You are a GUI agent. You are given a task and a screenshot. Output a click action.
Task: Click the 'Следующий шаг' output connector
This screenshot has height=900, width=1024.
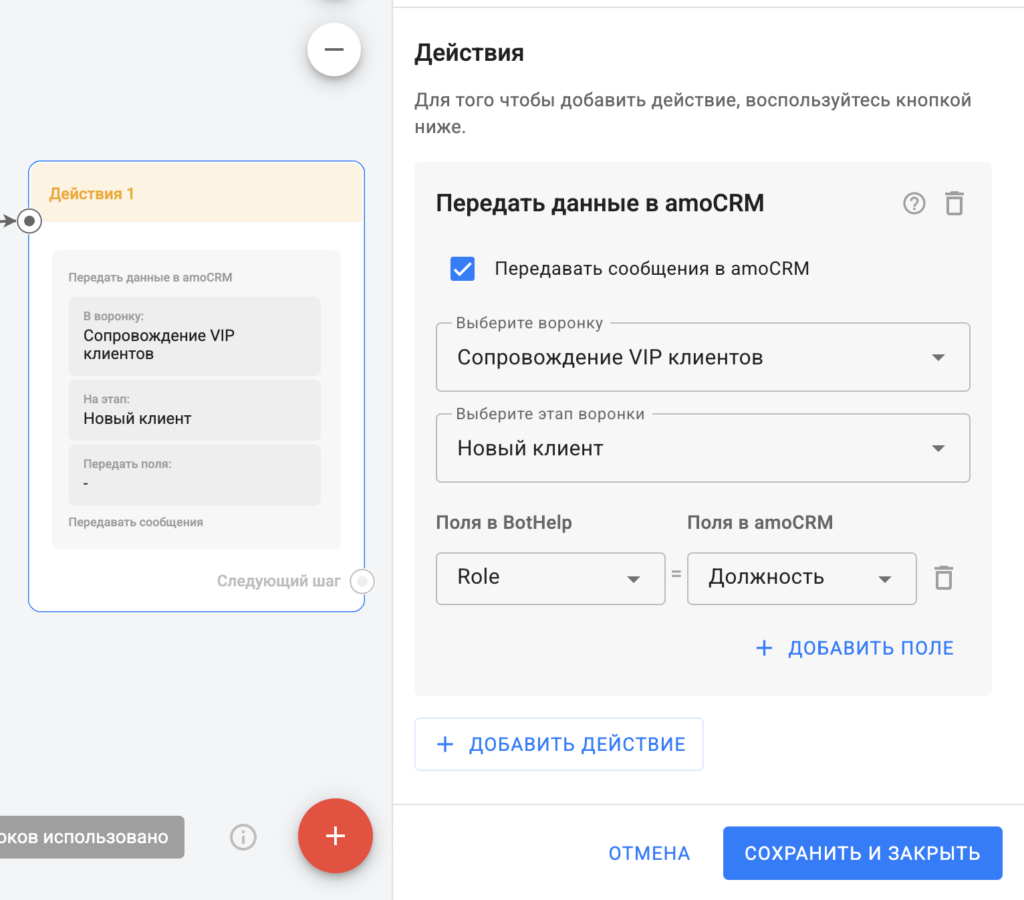(x=364, y=581)
